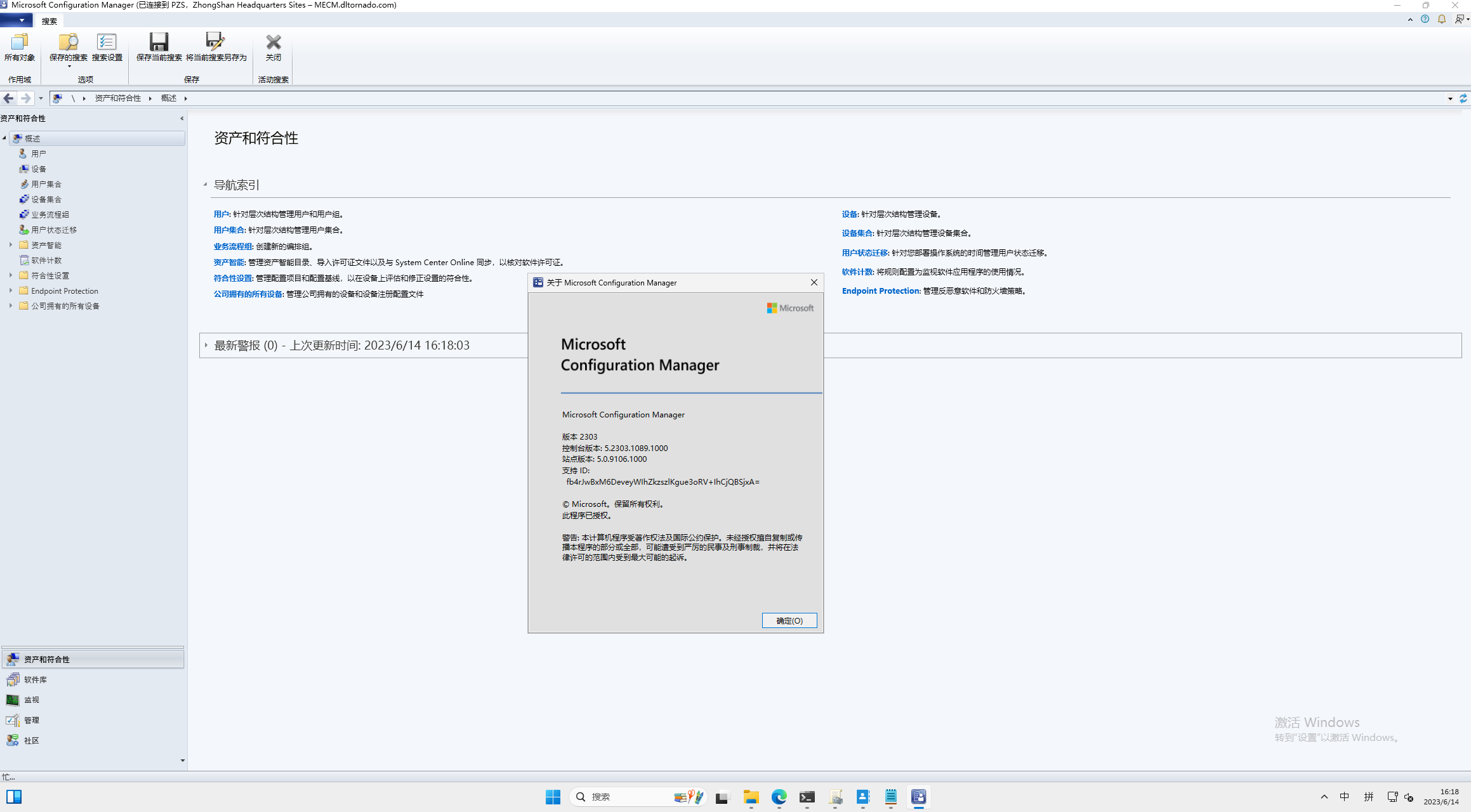The height and width of the screenshot is (812, 1471).
Task: Open the Community workspace
Action: [x=31, y=740]
